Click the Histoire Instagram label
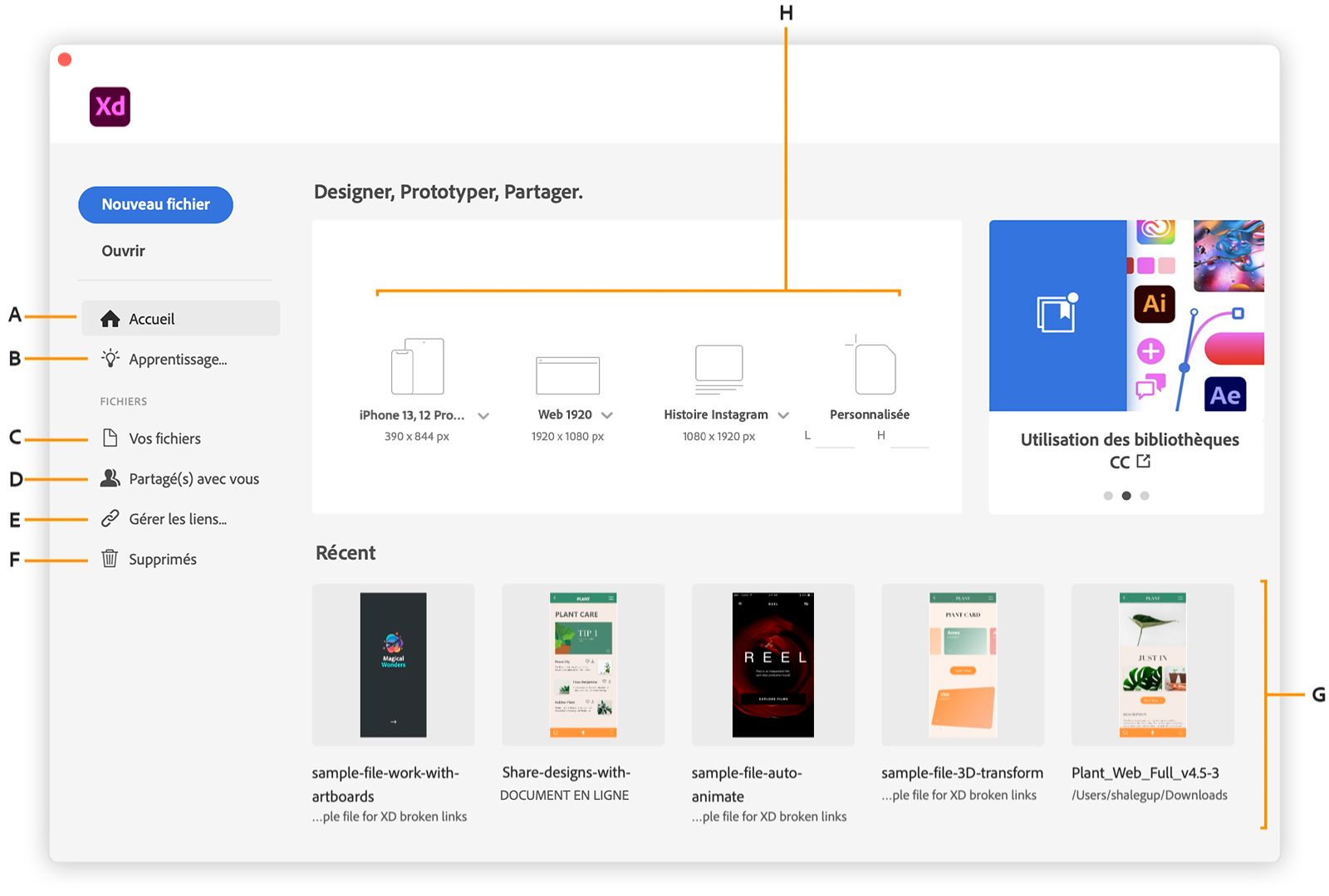The height and width of the screenshot is (896, 1329). pyautogui.click(x=716, y=414)
